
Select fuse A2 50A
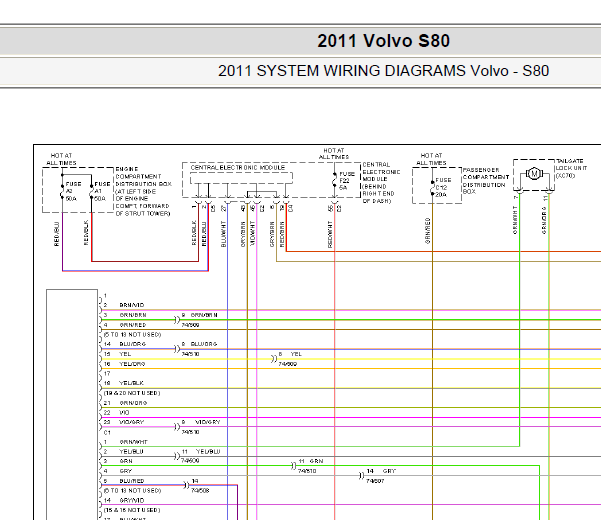pos(71,191)
